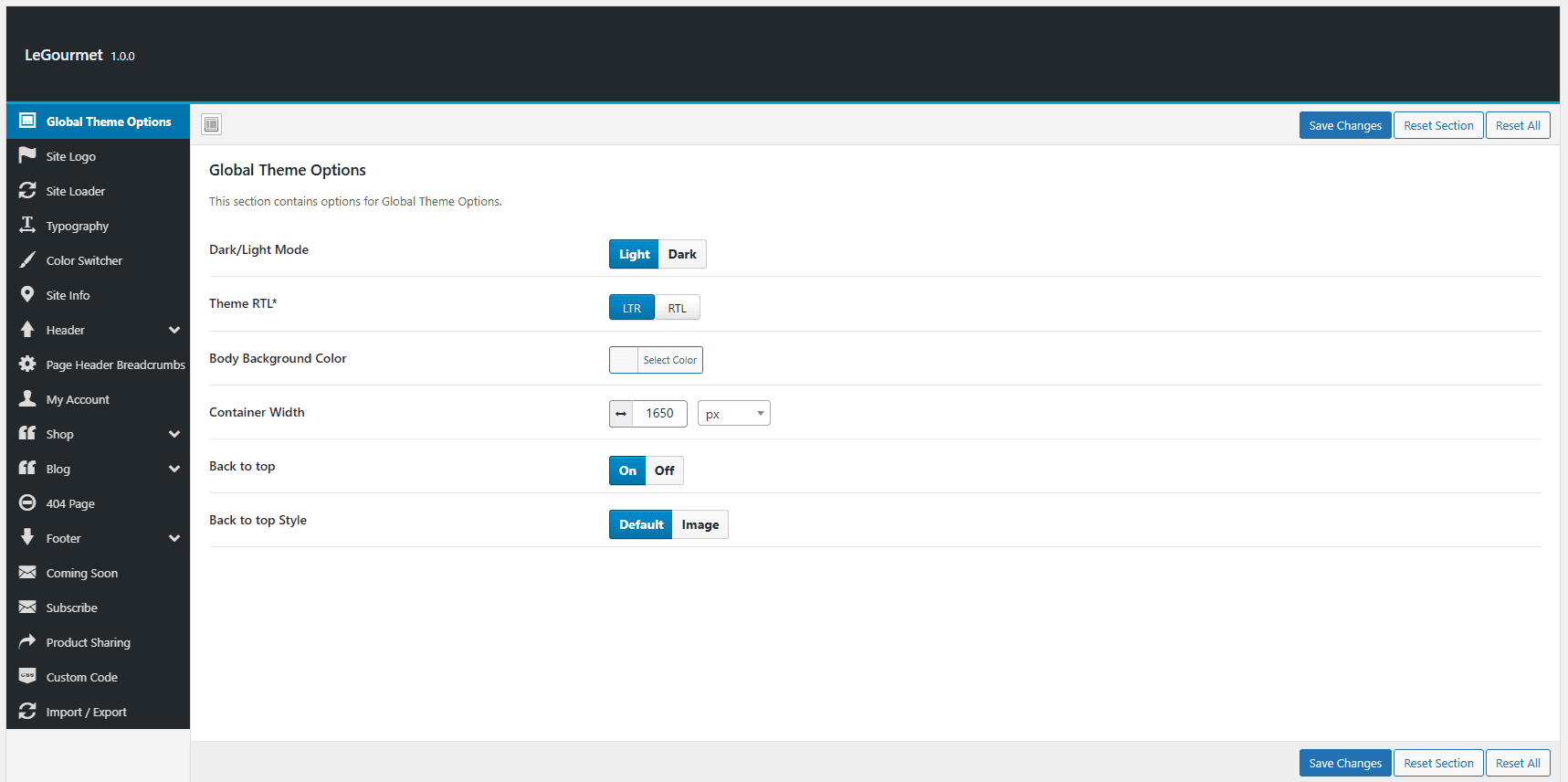The height and width of the screenshot is (782, 1568).
Task: Expand the Header submenu chevron
Action: coord(174,330)
